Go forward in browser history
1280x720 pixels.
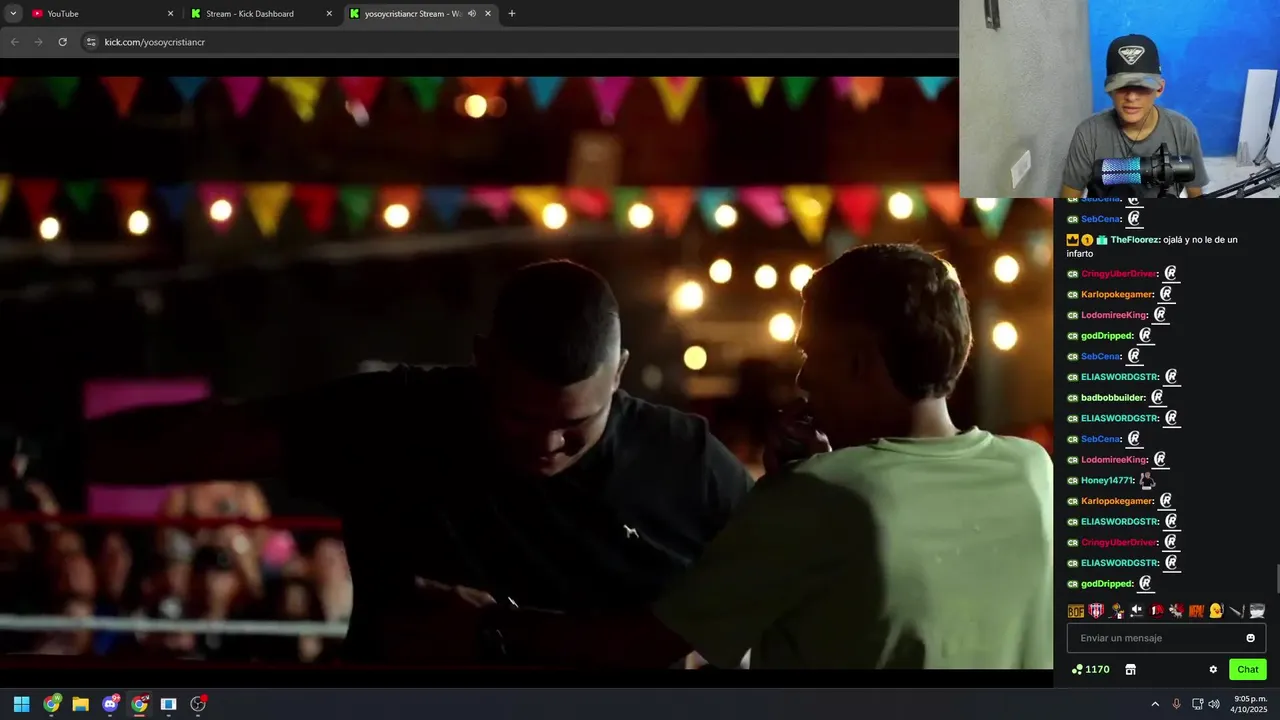point(38,42)
